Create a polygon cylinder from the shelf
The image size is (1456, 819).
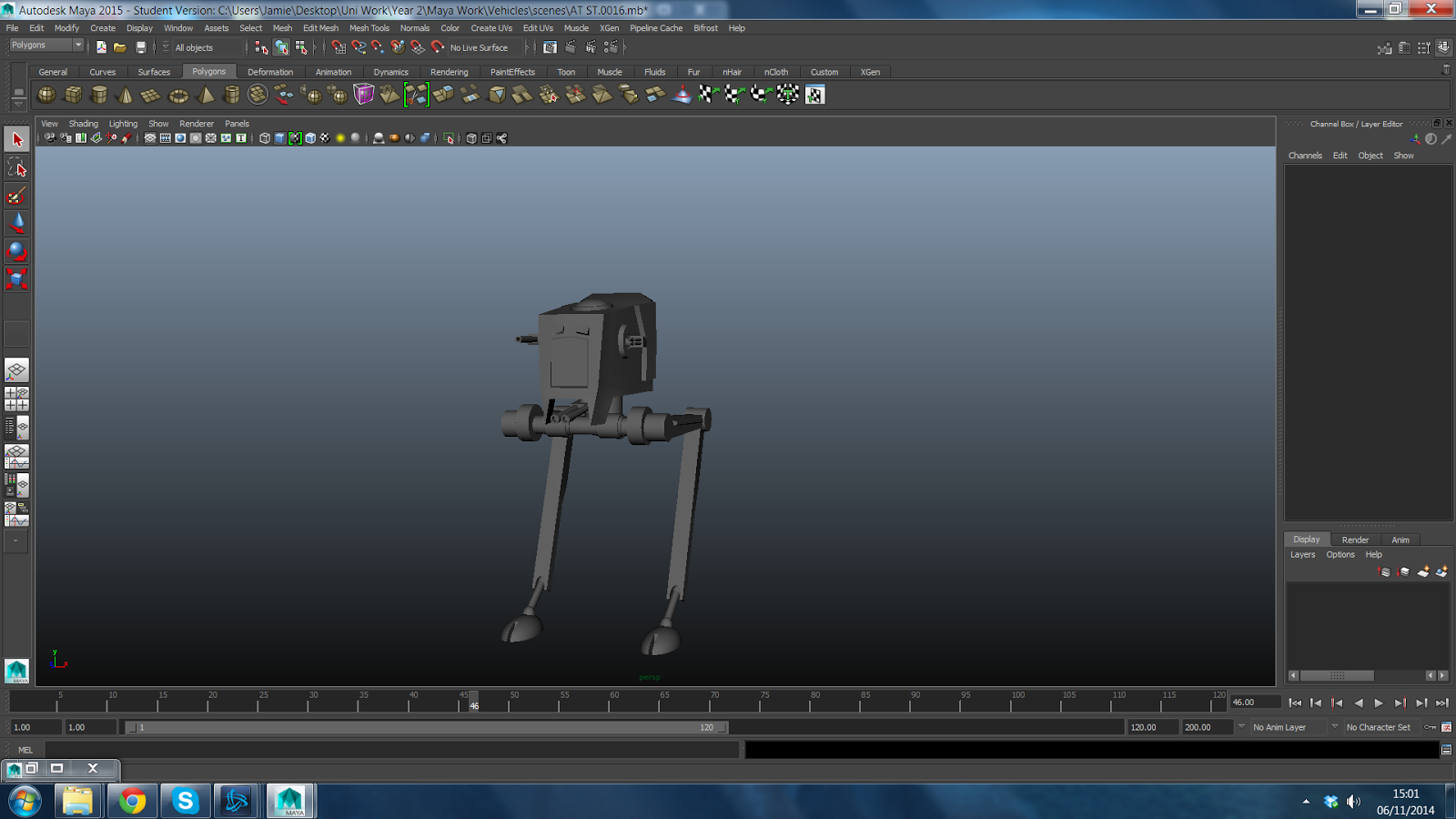[x=99, y=95]
